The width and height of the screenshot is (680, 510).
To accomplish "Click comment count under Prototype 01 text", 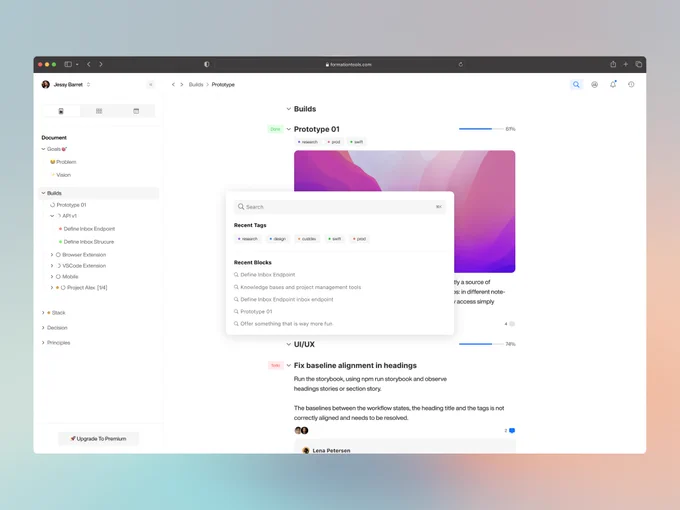I will pos(510,324).
